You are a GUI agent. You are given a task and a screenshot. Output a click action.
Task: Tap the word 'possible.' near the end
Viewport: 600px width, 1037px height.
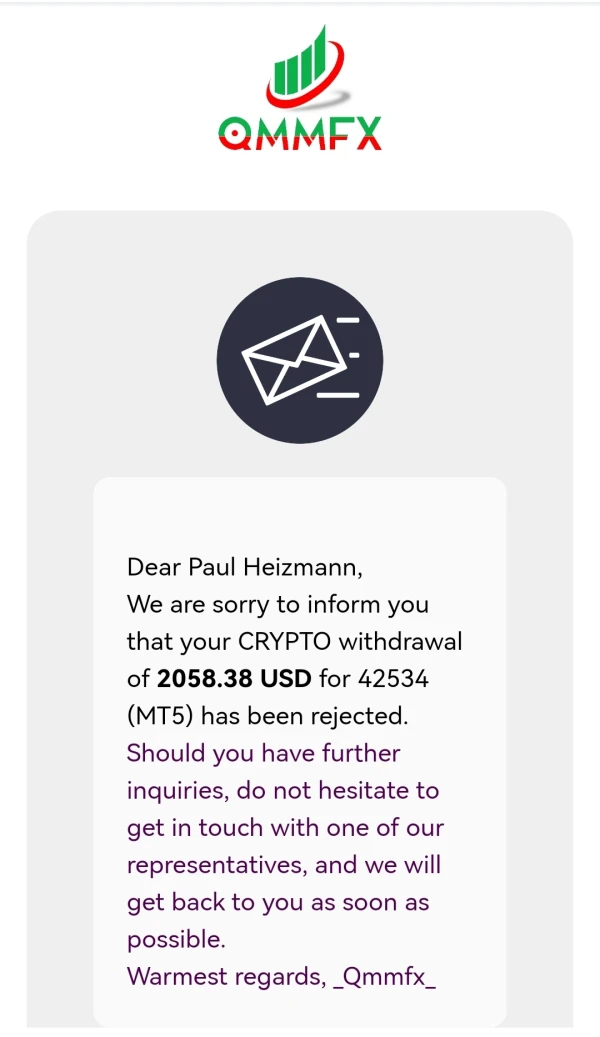pos(176,939)
